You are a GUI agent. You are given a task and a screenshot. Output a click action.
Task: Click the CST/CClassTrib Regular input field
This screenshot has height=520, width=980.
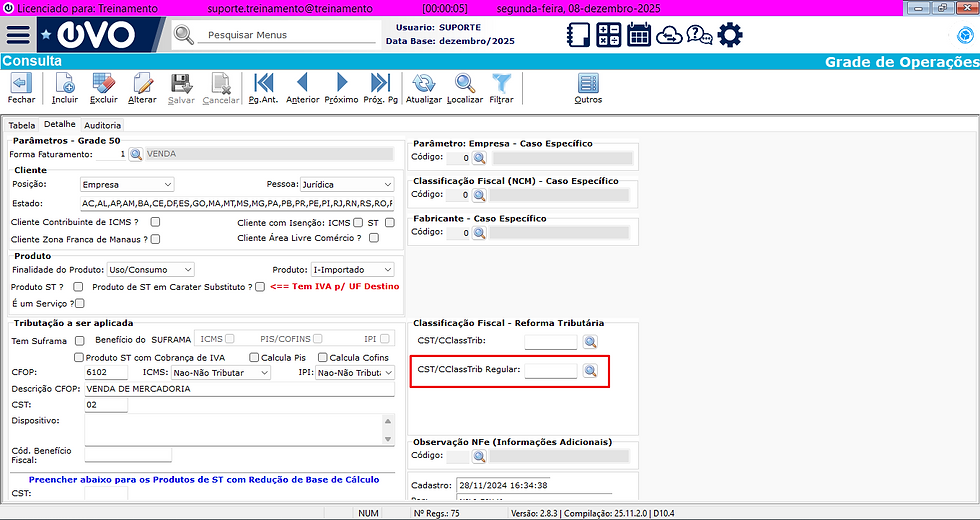[551, 371]
